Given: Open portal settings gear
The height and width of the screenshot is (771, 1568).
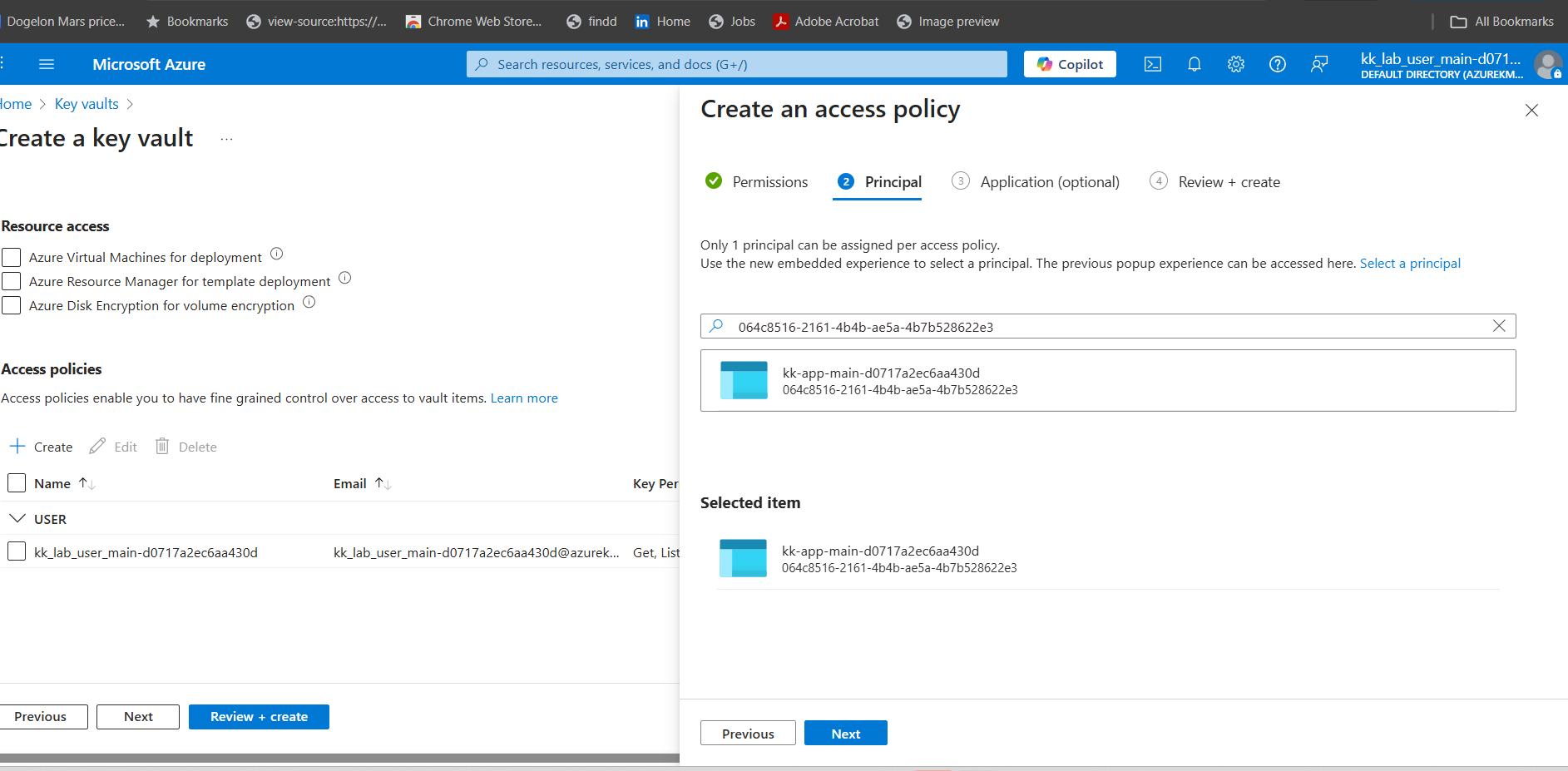Looking at the screenshot, I should coord(1236,64).
